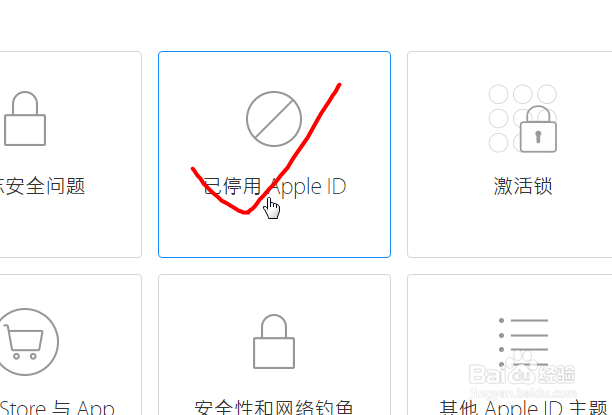Select the bulleted list icon for other topics
The image size is (612, 415).
[523, 342]
